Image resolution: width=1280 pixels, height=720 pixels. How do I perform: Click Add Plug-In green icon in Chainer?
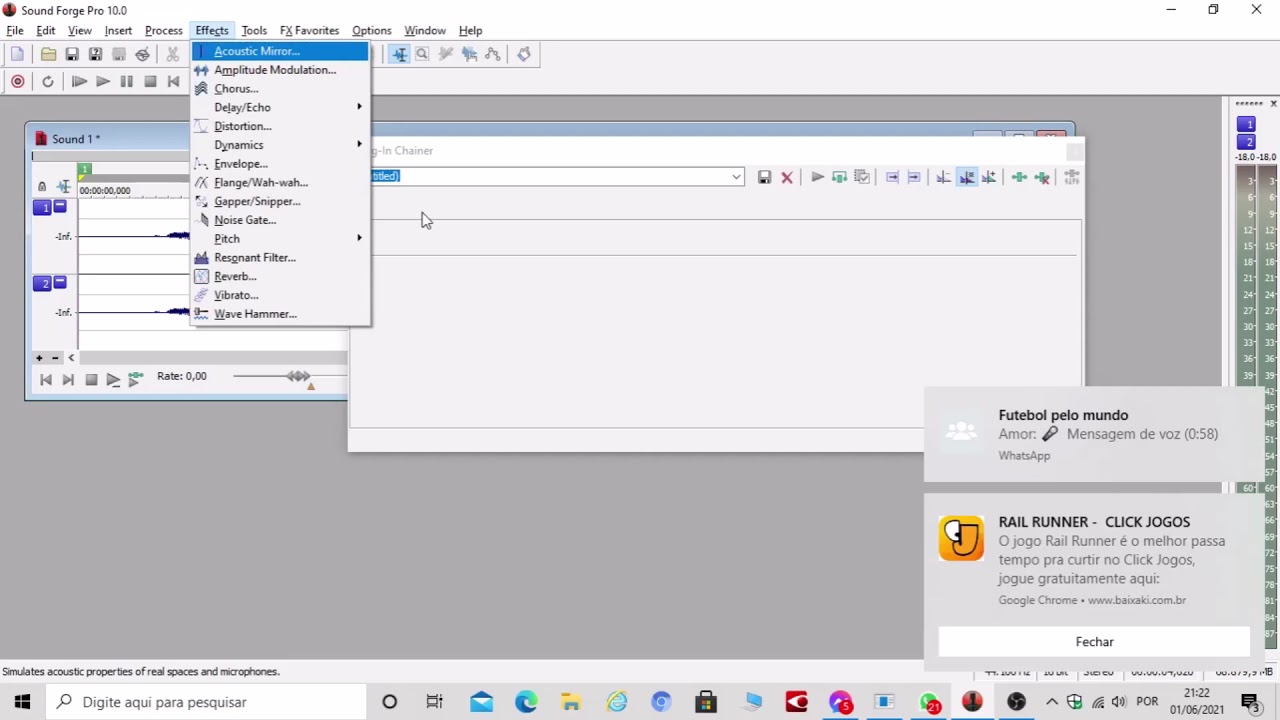pos(1019,177)
